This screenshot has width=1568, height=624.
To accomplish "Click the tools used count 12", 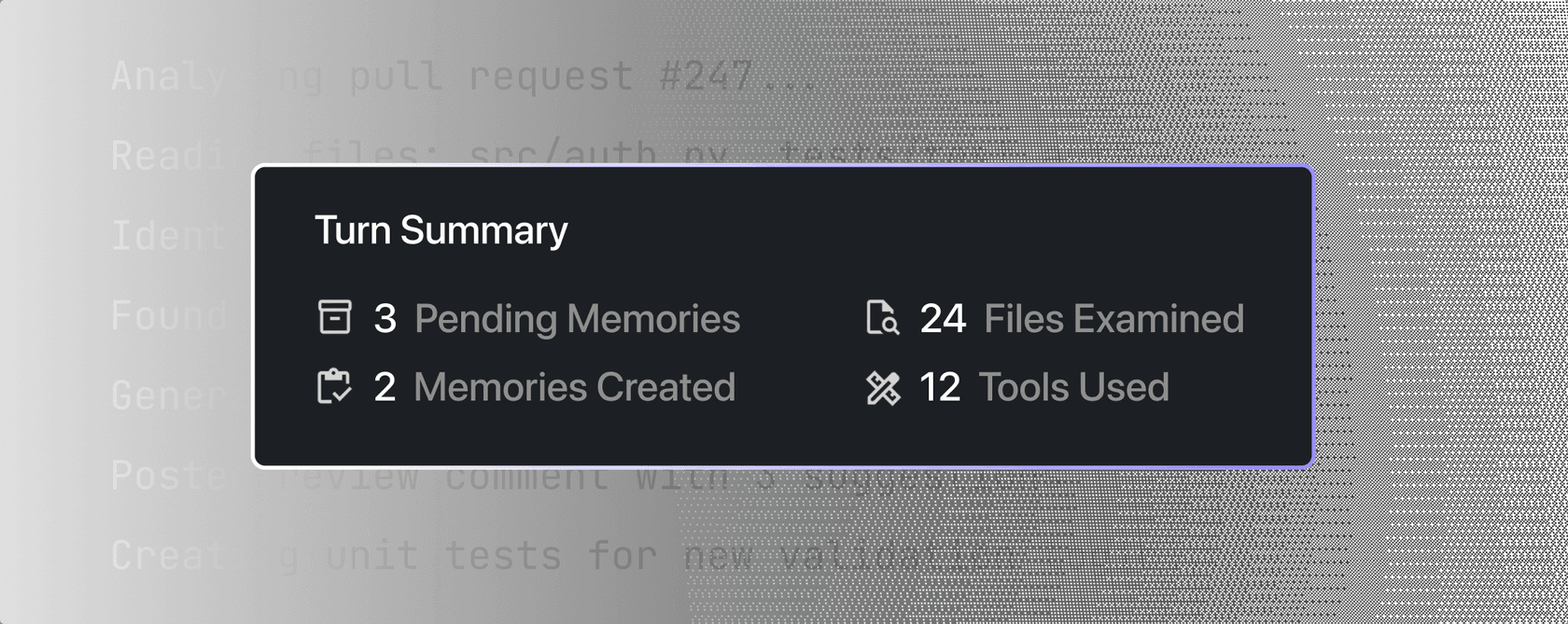I will pyautogui.click(x=940, y=388).
